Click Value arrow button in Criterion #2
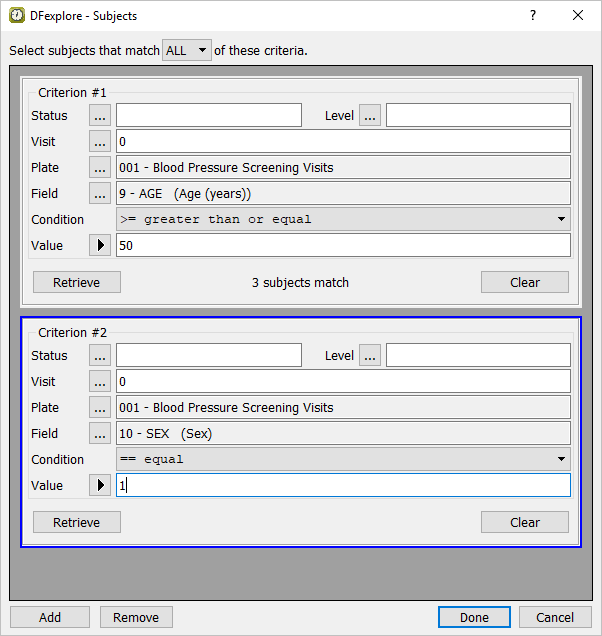The image size is (602, 636). (x=100, y=486)
